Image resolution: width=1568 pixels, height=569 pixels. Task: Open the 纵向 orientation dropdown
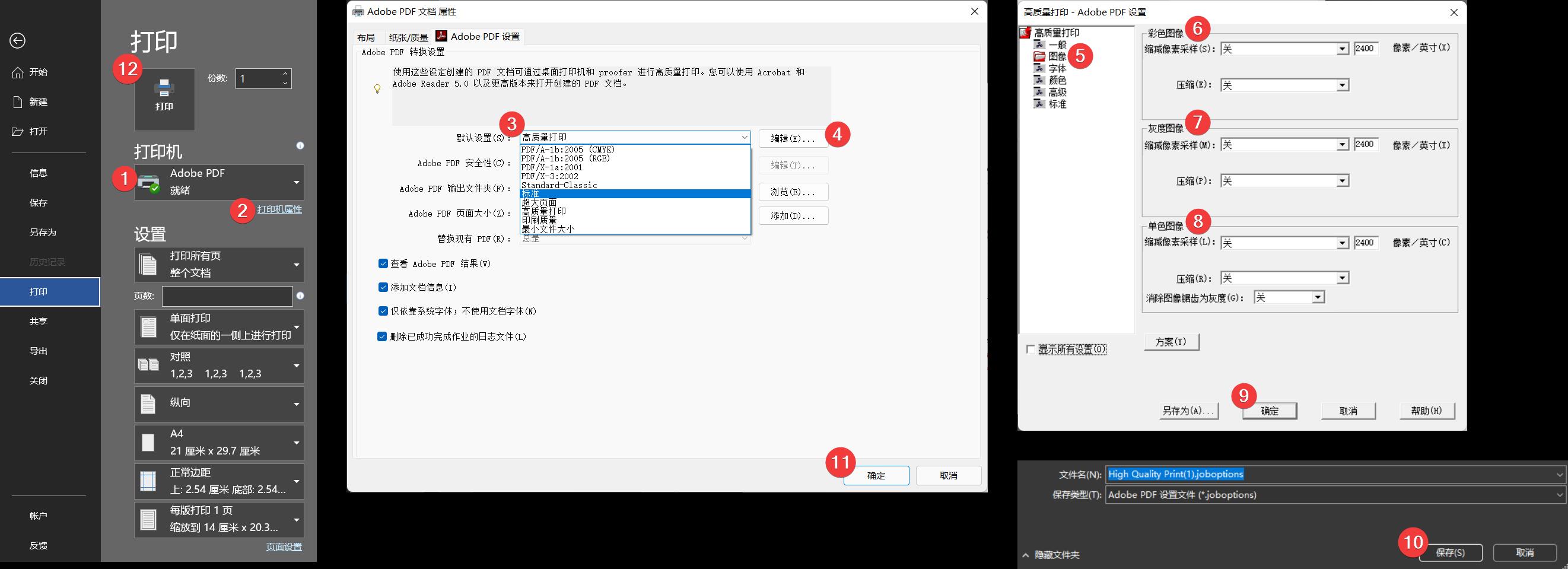(219, 403)
